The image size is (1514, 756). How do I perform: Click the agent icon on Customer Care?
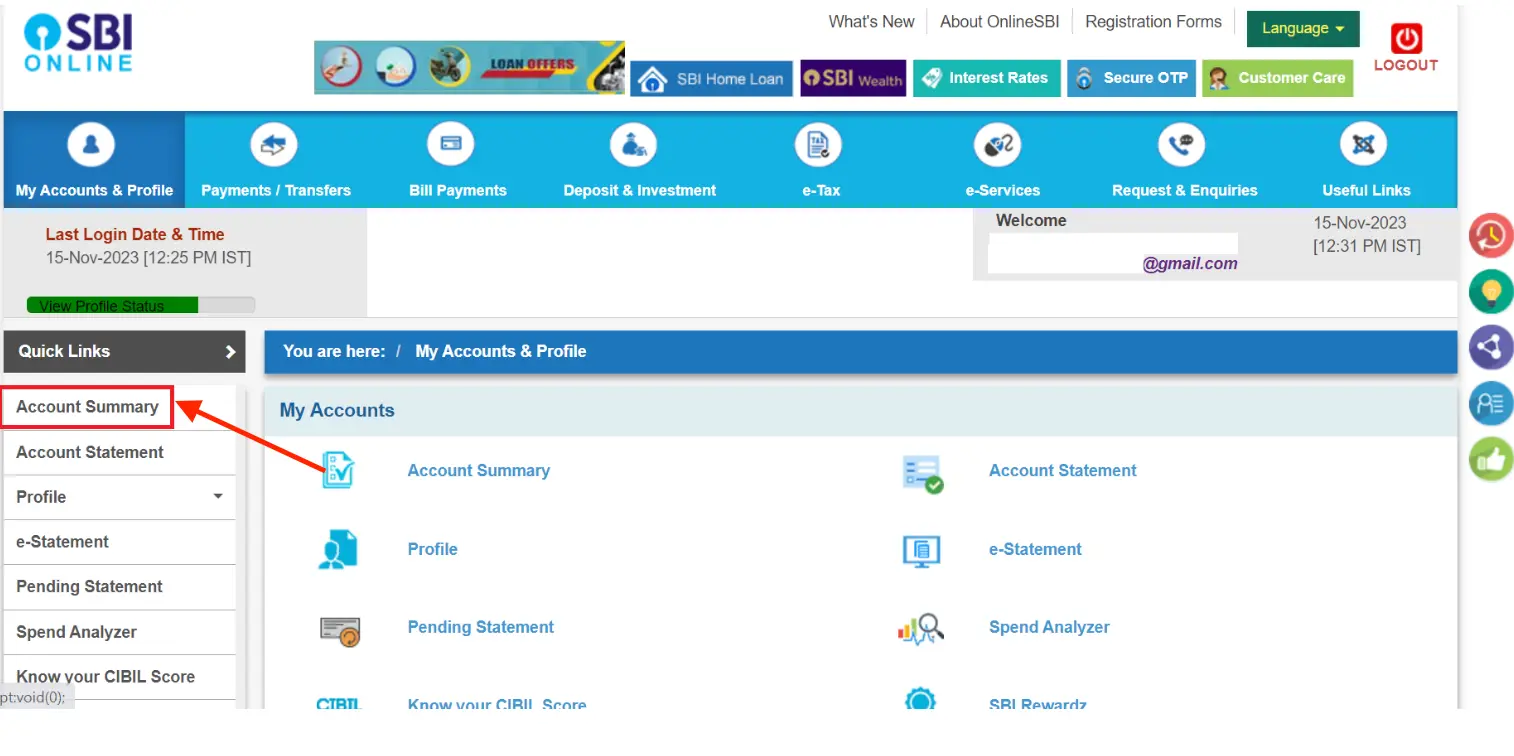(1218, 78)
